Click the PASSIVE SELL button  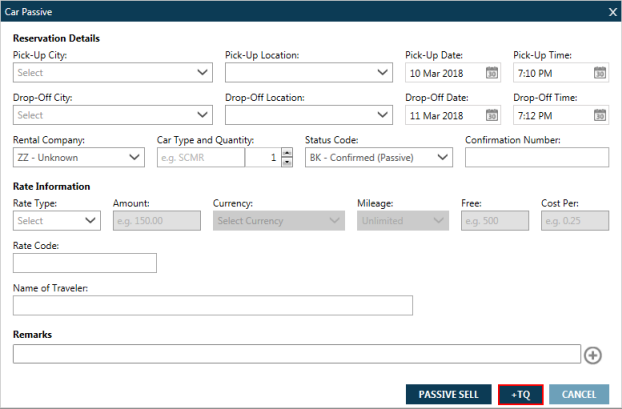pyautogui.click(x=448, y=394)
